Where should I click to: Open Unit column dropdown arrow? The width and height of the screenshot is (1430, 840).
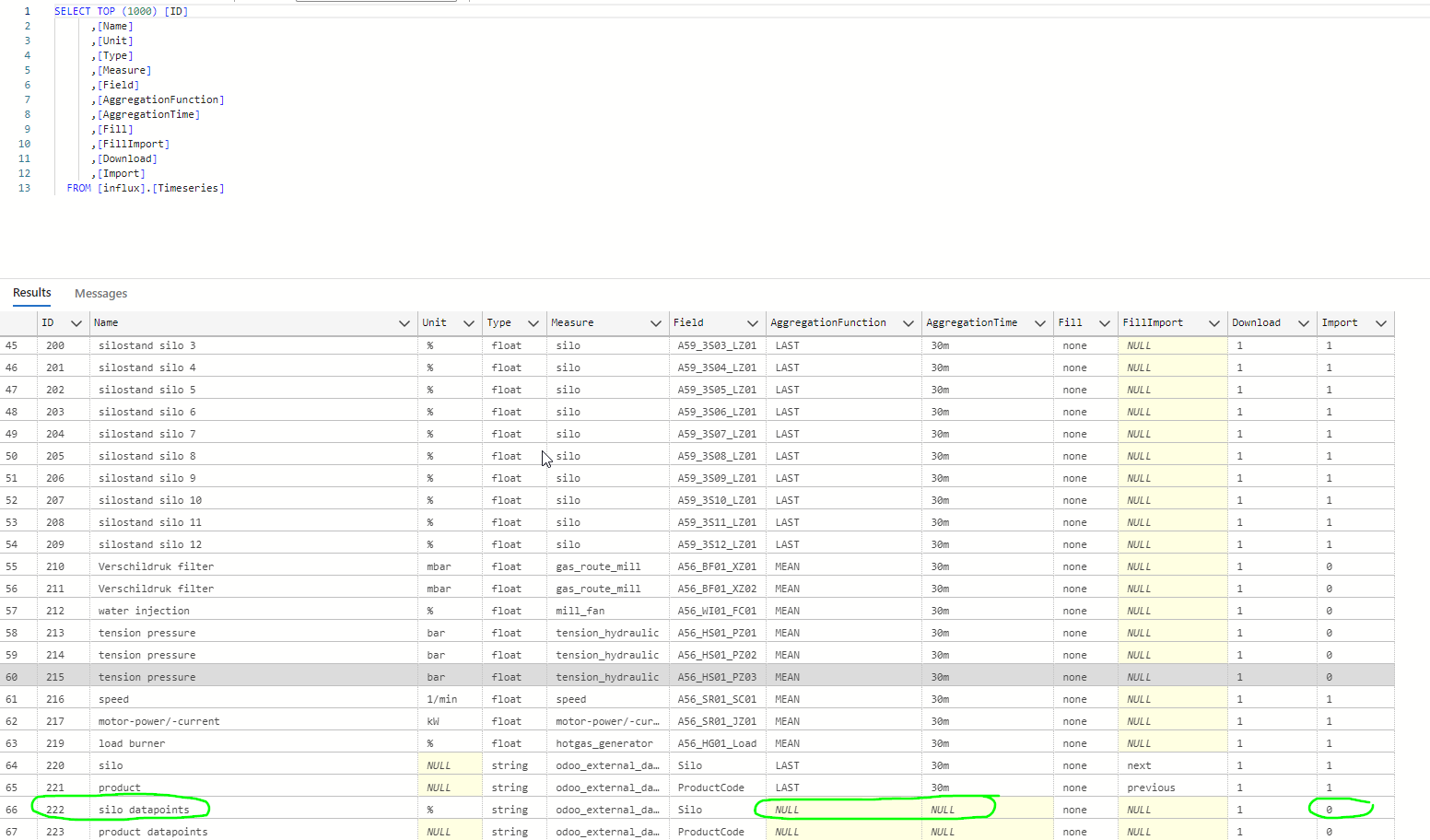click(468, 323)
